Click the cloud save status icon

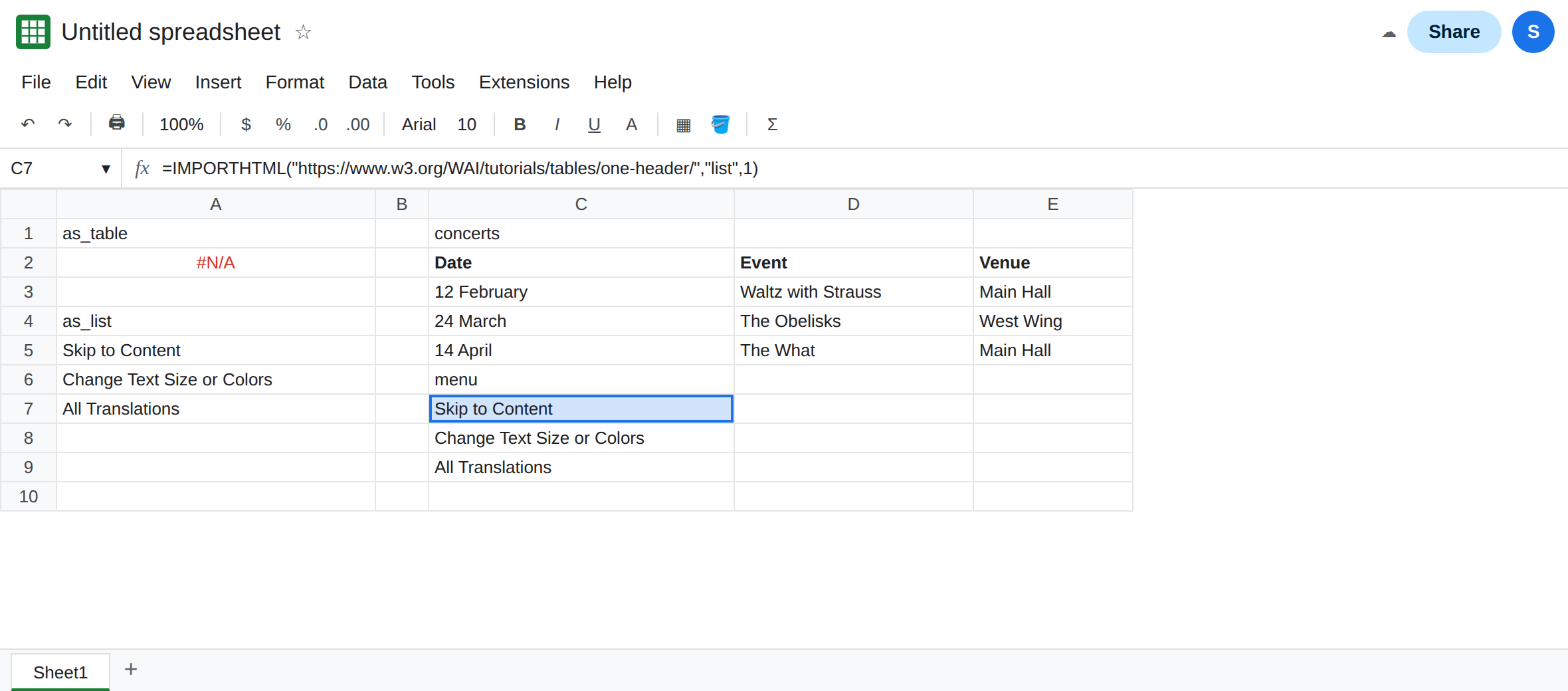1389,33
